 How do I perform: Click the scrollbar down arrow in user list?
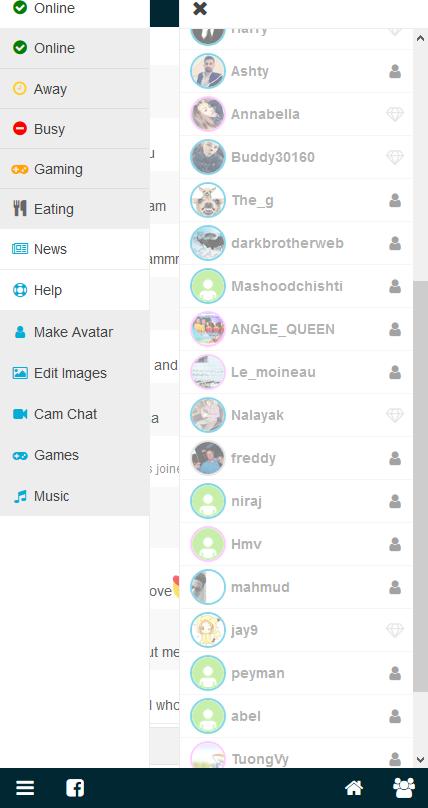pos(420,760)
